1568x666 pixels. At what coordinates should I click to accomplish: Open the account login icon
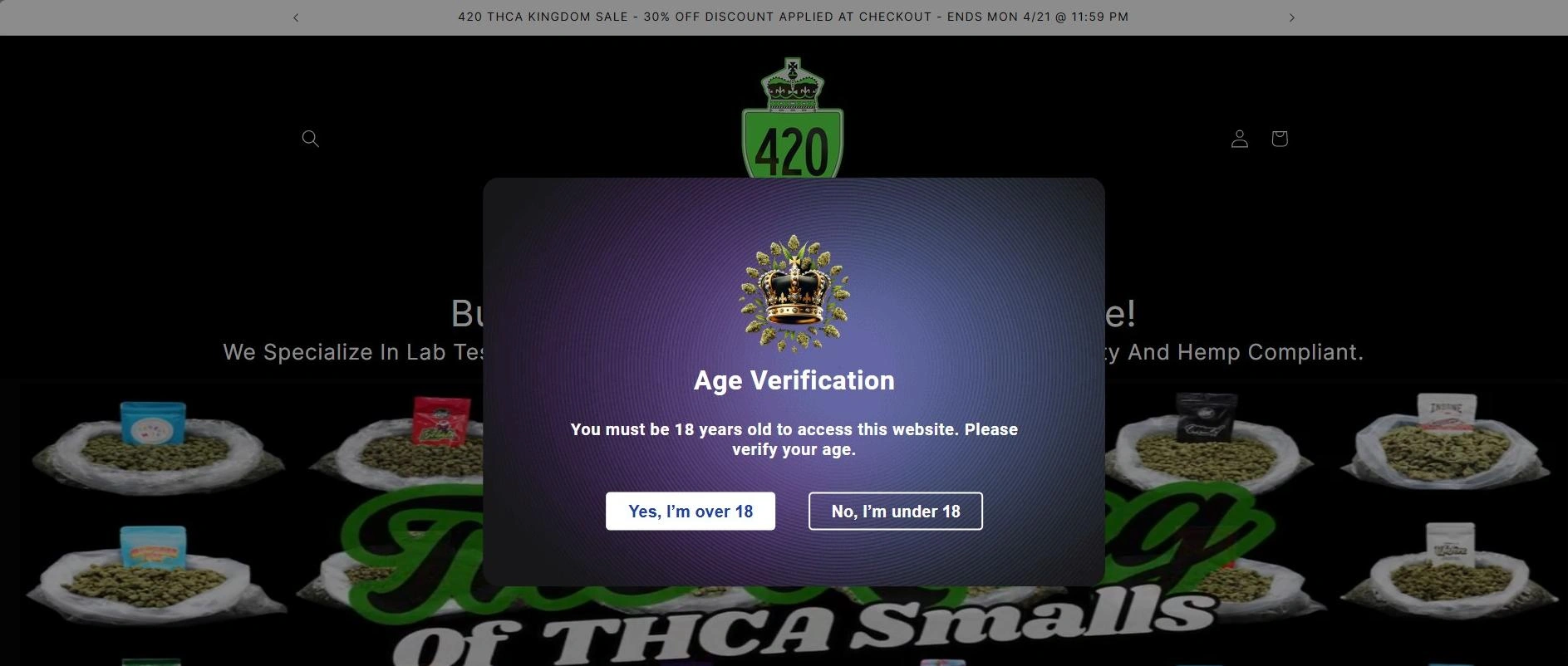click(x=1239, y=139)
